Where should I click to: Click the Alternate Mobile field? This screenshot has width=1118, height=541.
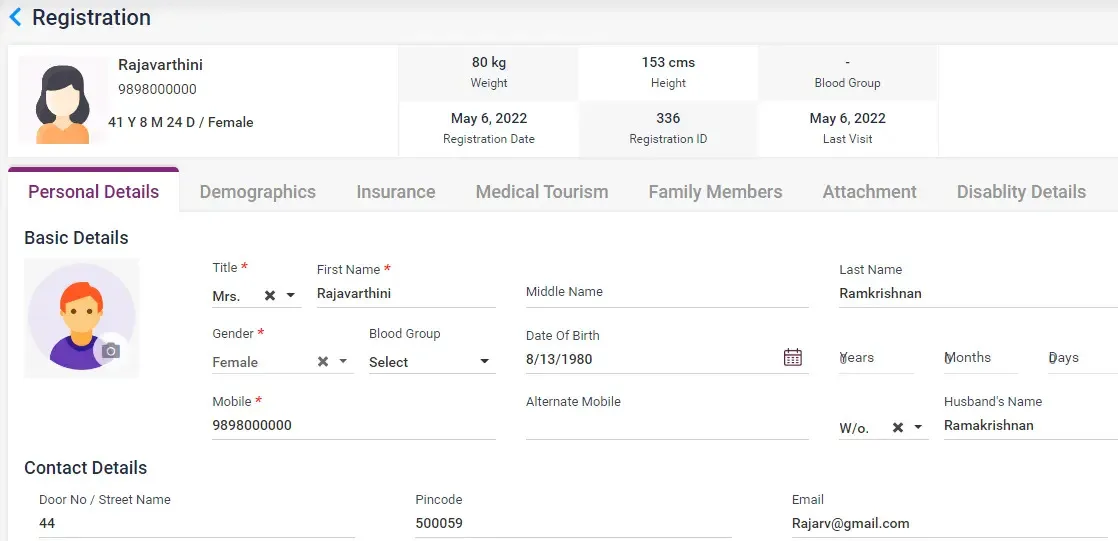coord(666,426)
